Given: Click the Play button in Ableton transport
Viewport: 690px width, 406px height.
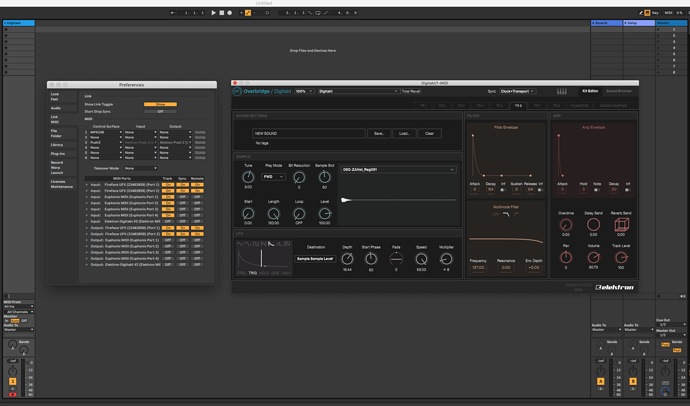Looking at the screenshot, I should pyautogui.click(x=213, y=13).
